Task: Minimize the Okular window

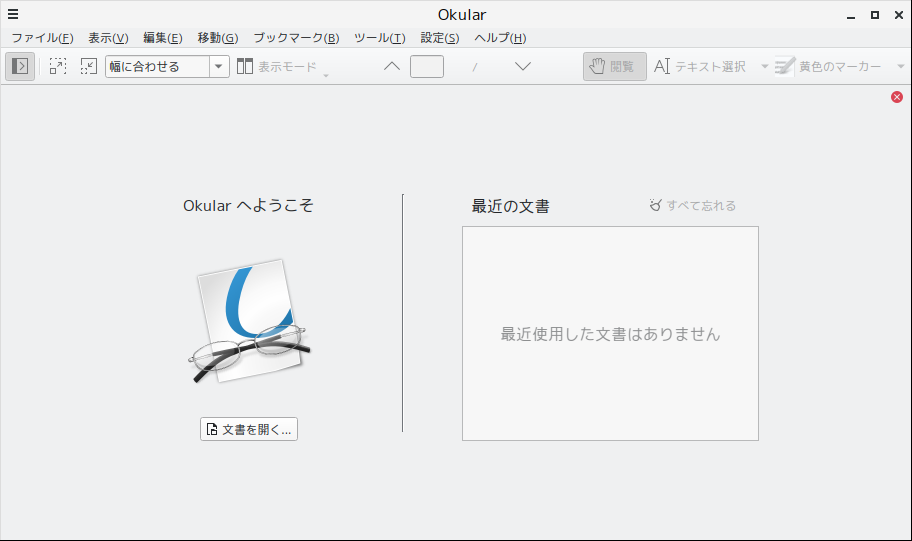Action: click(x=851, y=15)
